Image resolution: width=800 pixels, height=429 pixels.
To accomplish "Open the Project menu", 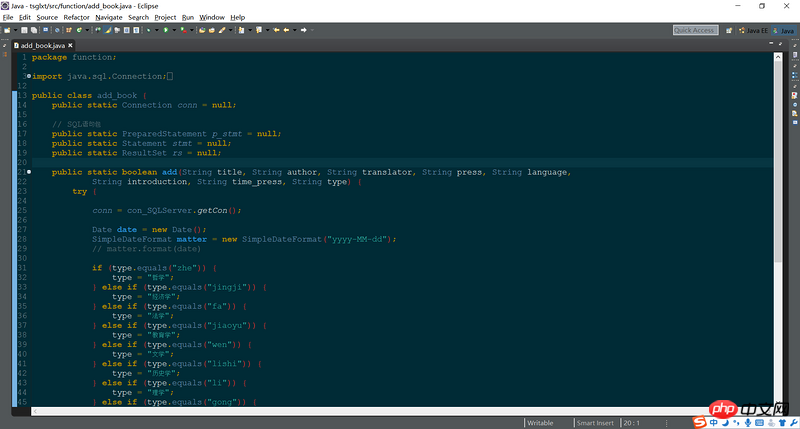I will 165,17.
